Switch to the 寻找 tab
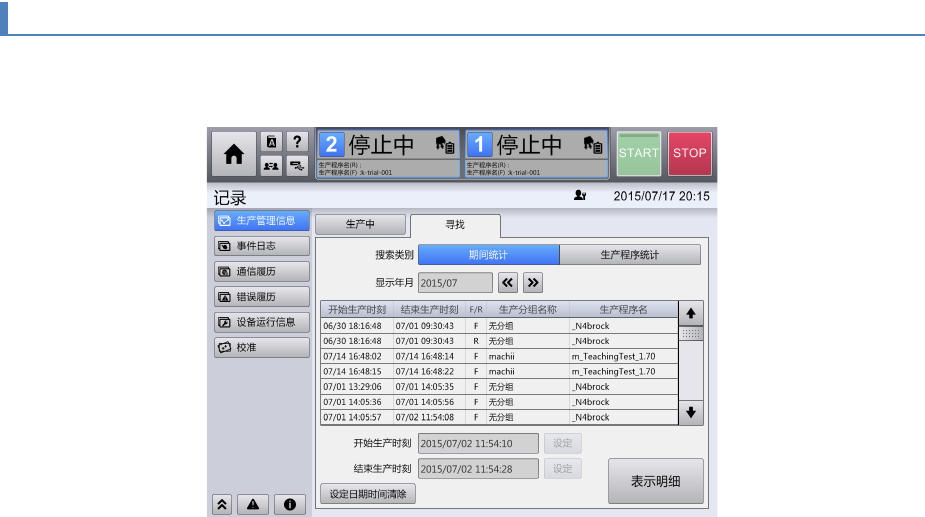 click(455, 225)
